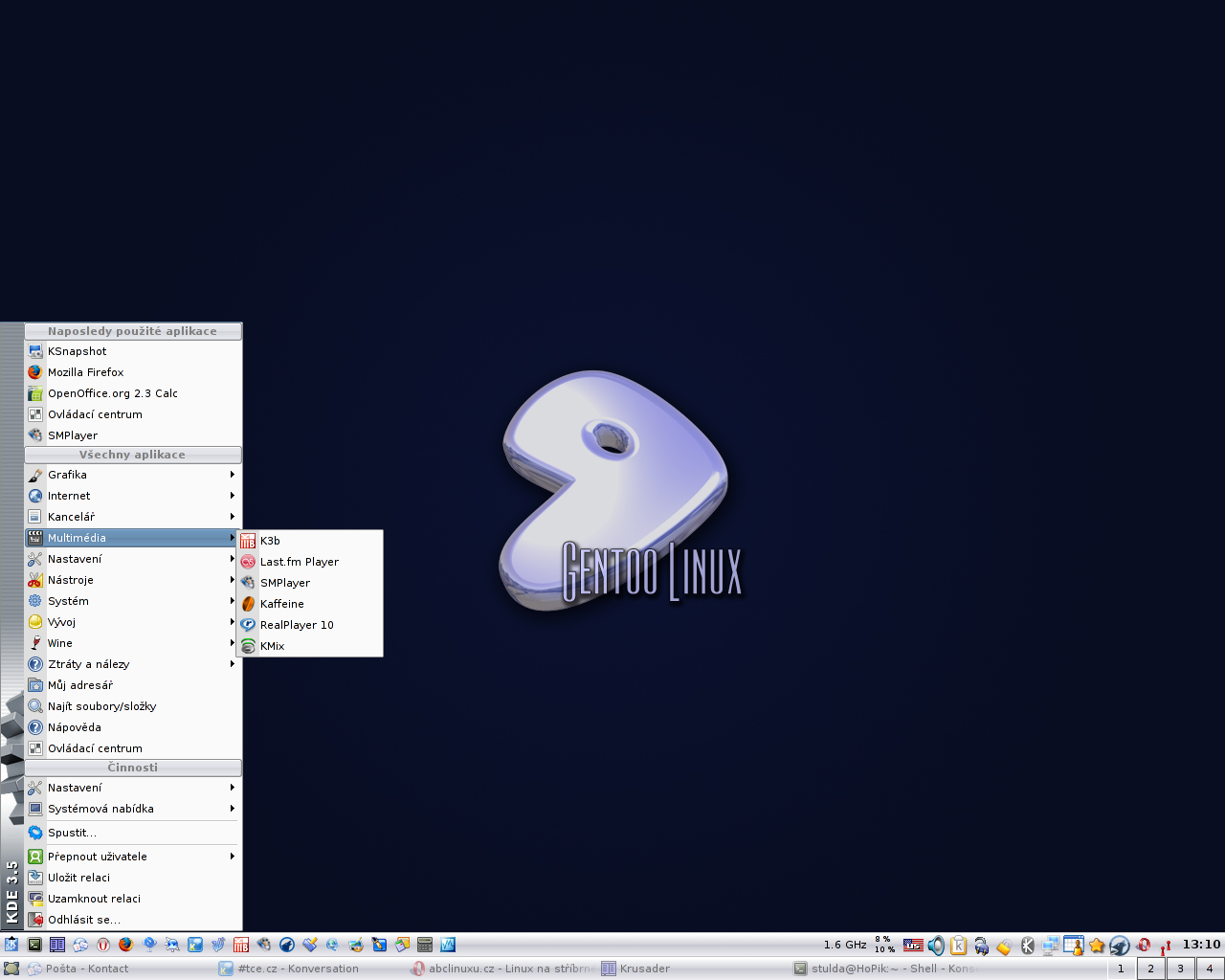Viewport: 1225px width, 980px height.
Task: Click the 1.6 GHz CPU frequency indicator
Action: [x=844, y=945]
